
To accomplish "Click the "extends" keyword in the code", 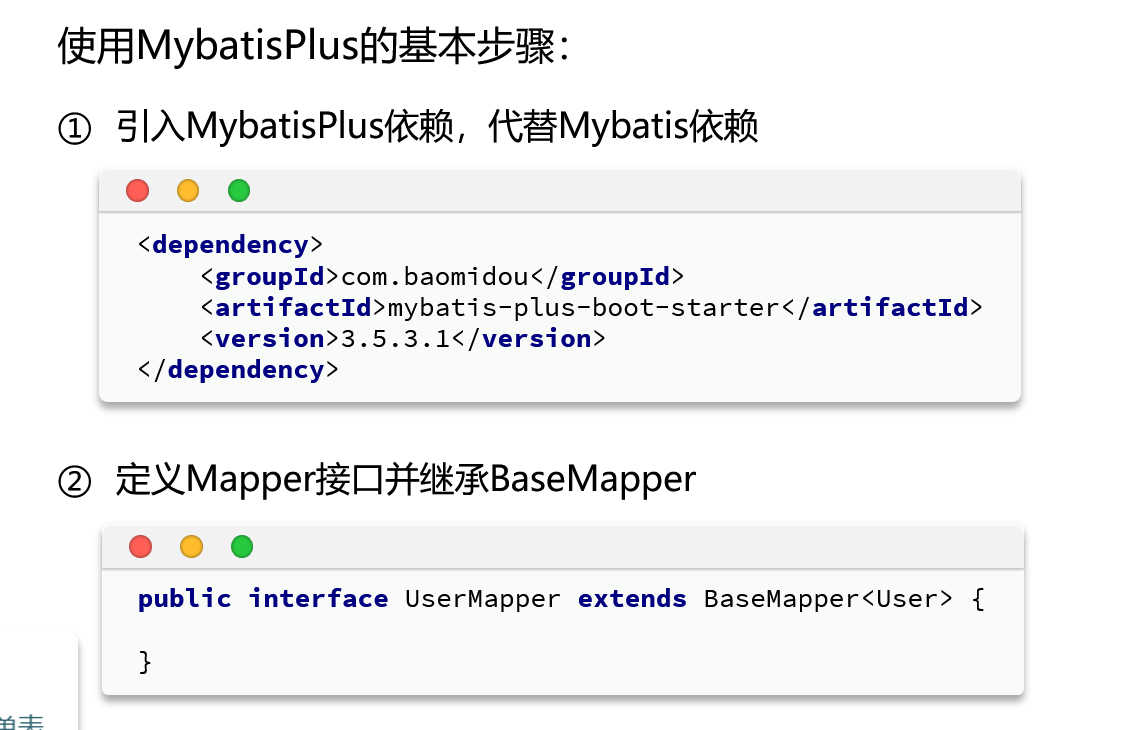I will (x=632, y=599).
